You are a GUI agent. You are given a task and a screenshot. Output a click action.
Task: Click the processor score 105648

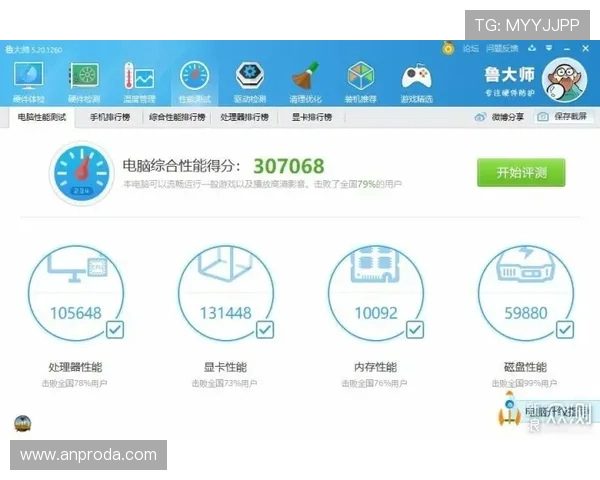(x=76, y=313)
